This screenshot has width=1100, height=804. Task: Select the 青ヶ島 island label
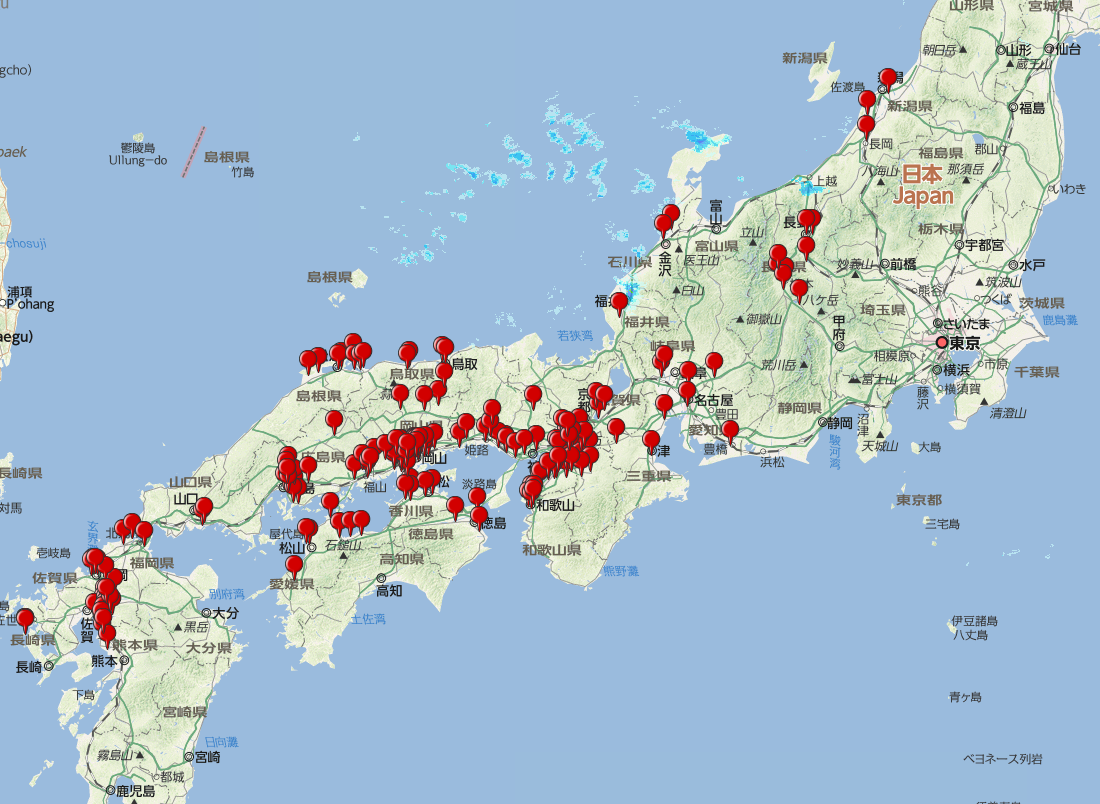point(965,697)
